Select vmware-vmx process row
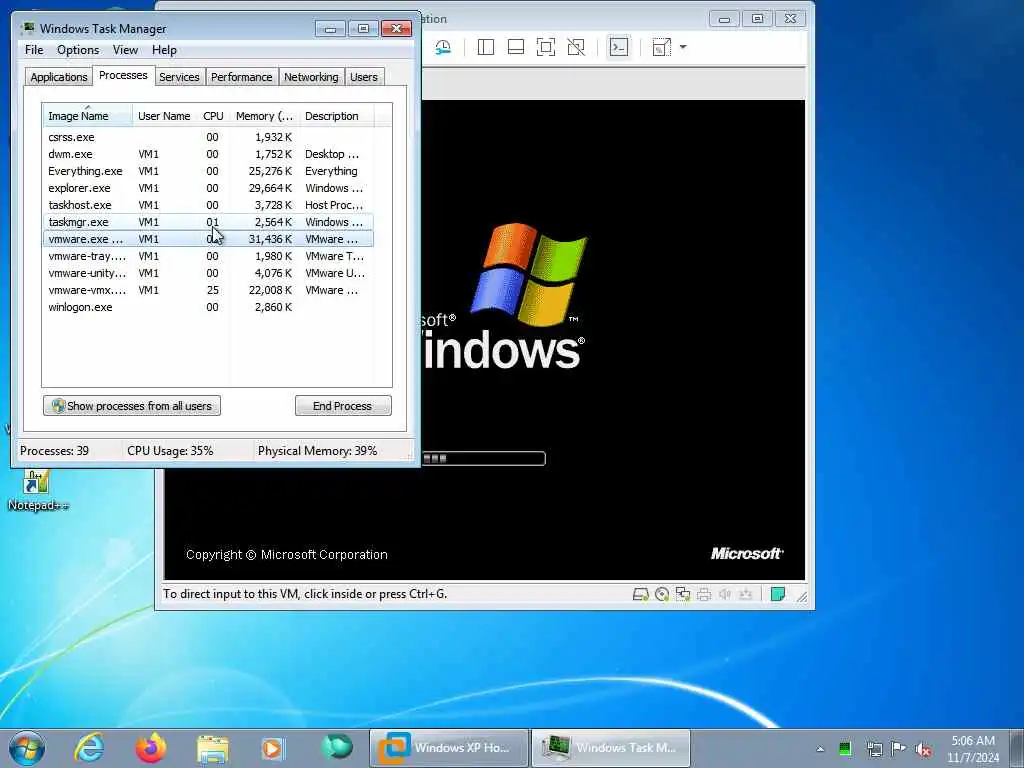Image resolution: width=1024 pixels, height=768 pixels. point(208,290)
